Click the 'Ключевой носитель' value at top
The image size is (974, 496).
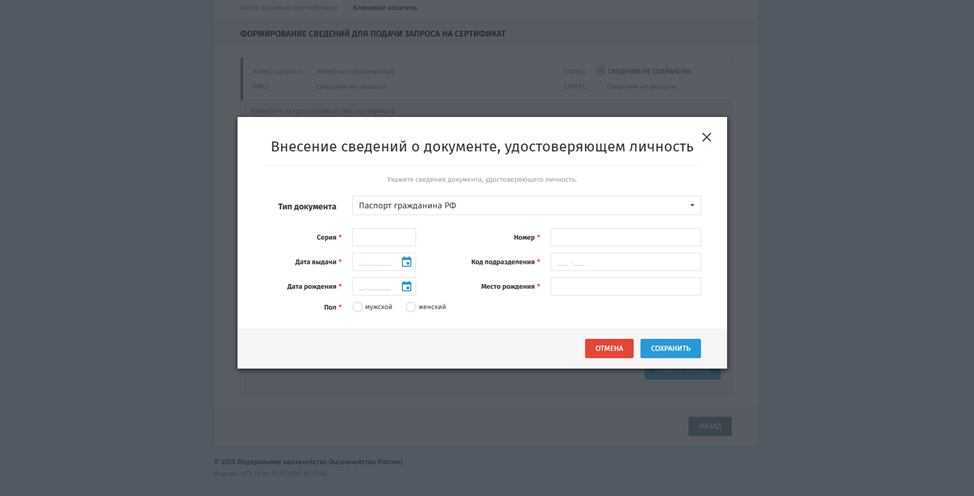[384, 8]
